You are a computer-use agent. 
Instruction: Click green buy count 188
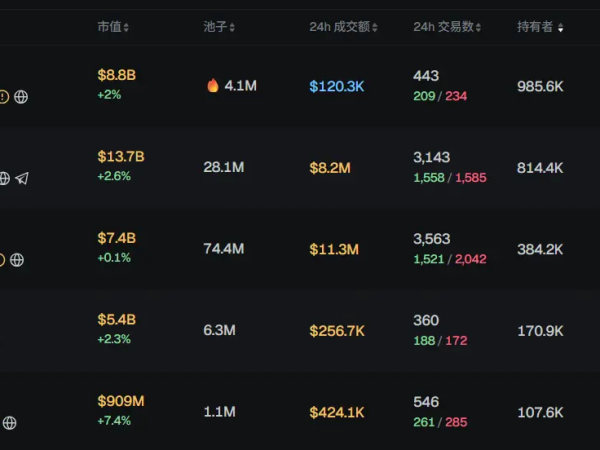[424, 341]
